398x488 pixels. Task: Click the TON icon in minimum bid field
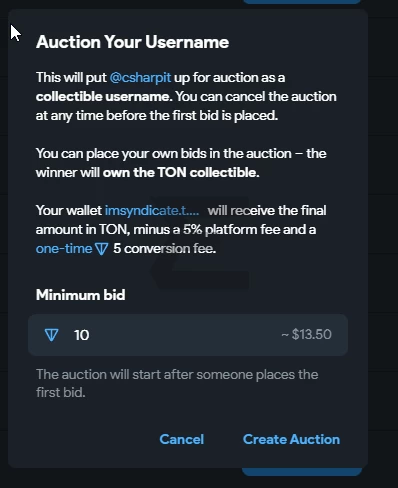pos(51,335)
